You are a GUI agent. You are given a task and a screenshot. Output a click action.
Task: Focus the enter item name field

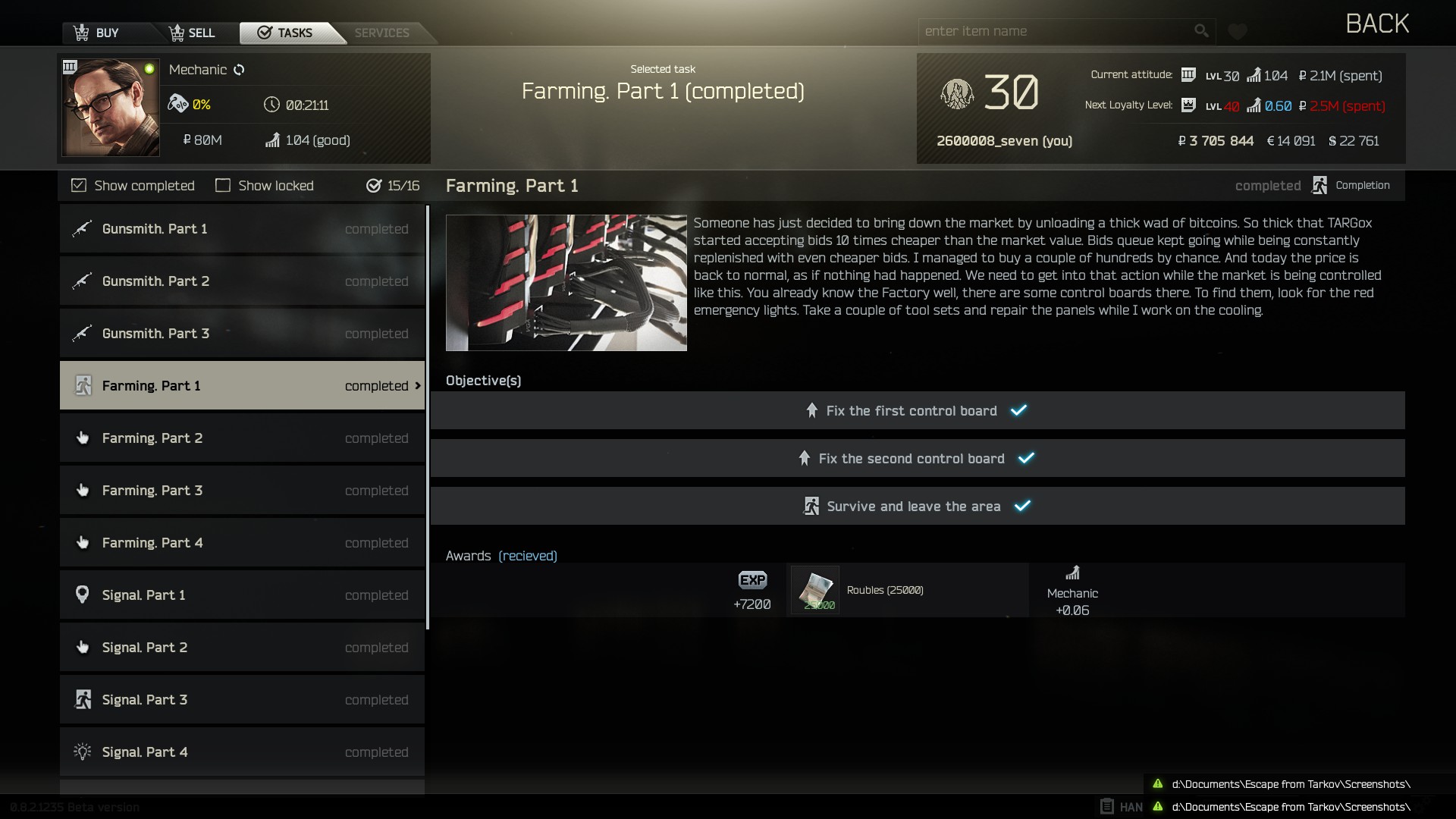(1056, 31)
